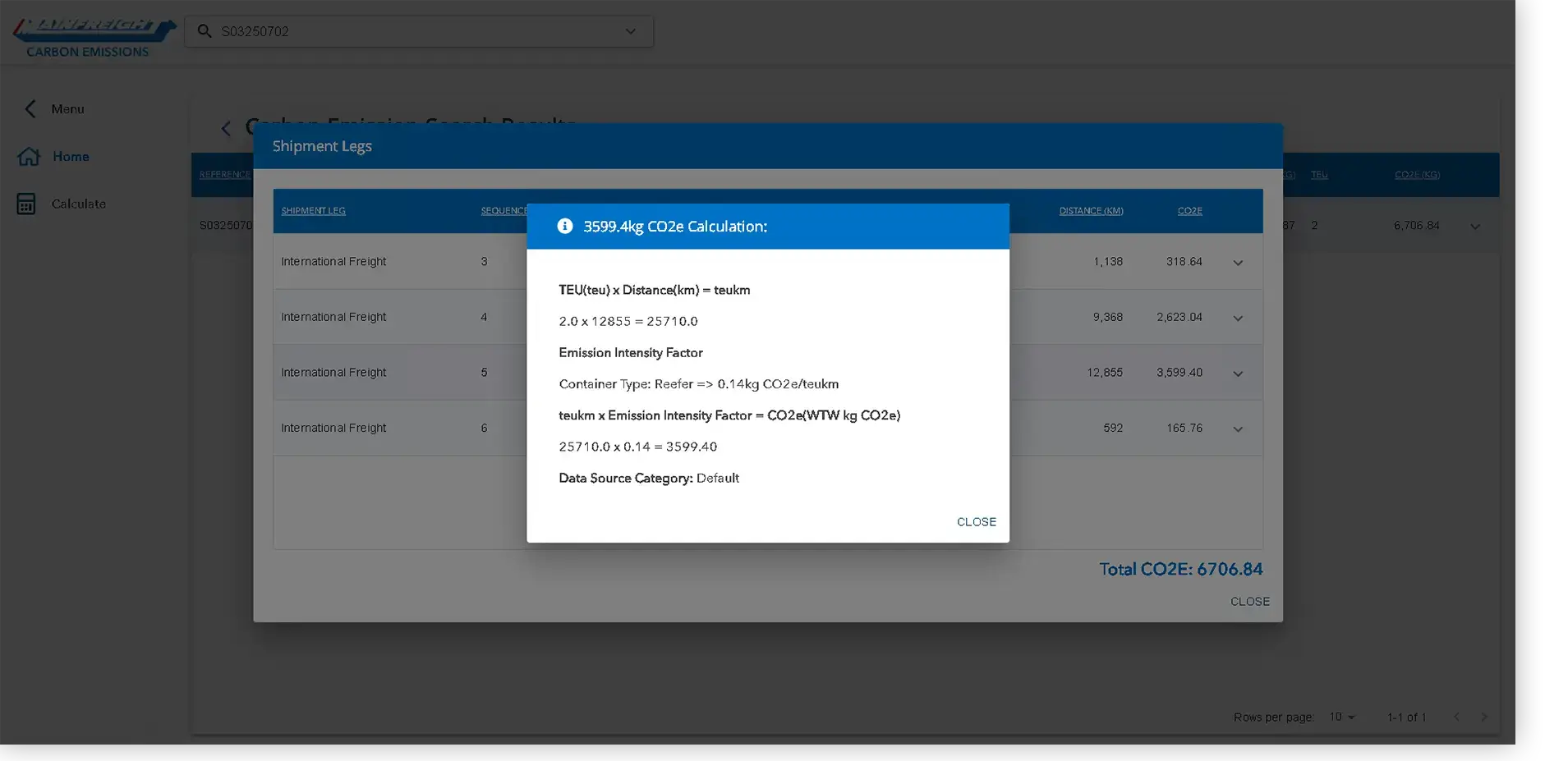Click the info icon in calculation header
1568x761 pixels.
(x=565, y=227)
